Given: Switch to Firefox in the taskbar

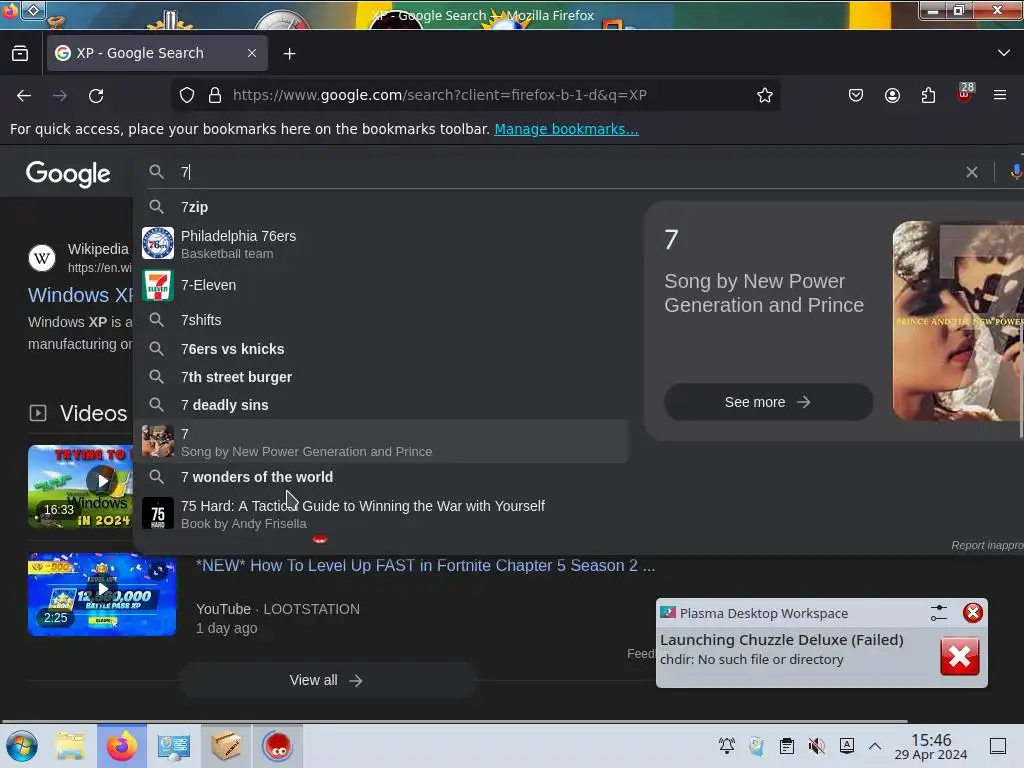Looking at the screenshot, I should [x=122, y=746].
